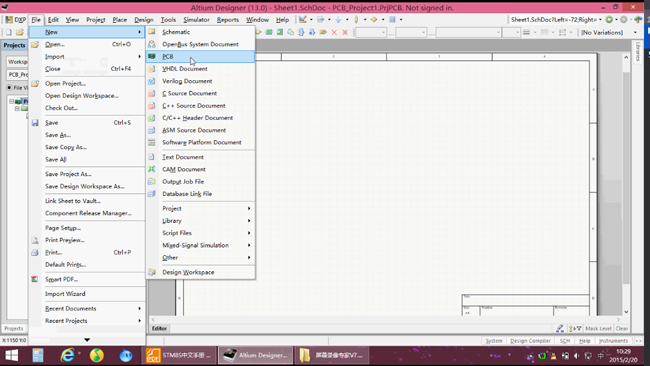Click the Instruments status bar button
The image size is (650, 366).
click(613, 341)
